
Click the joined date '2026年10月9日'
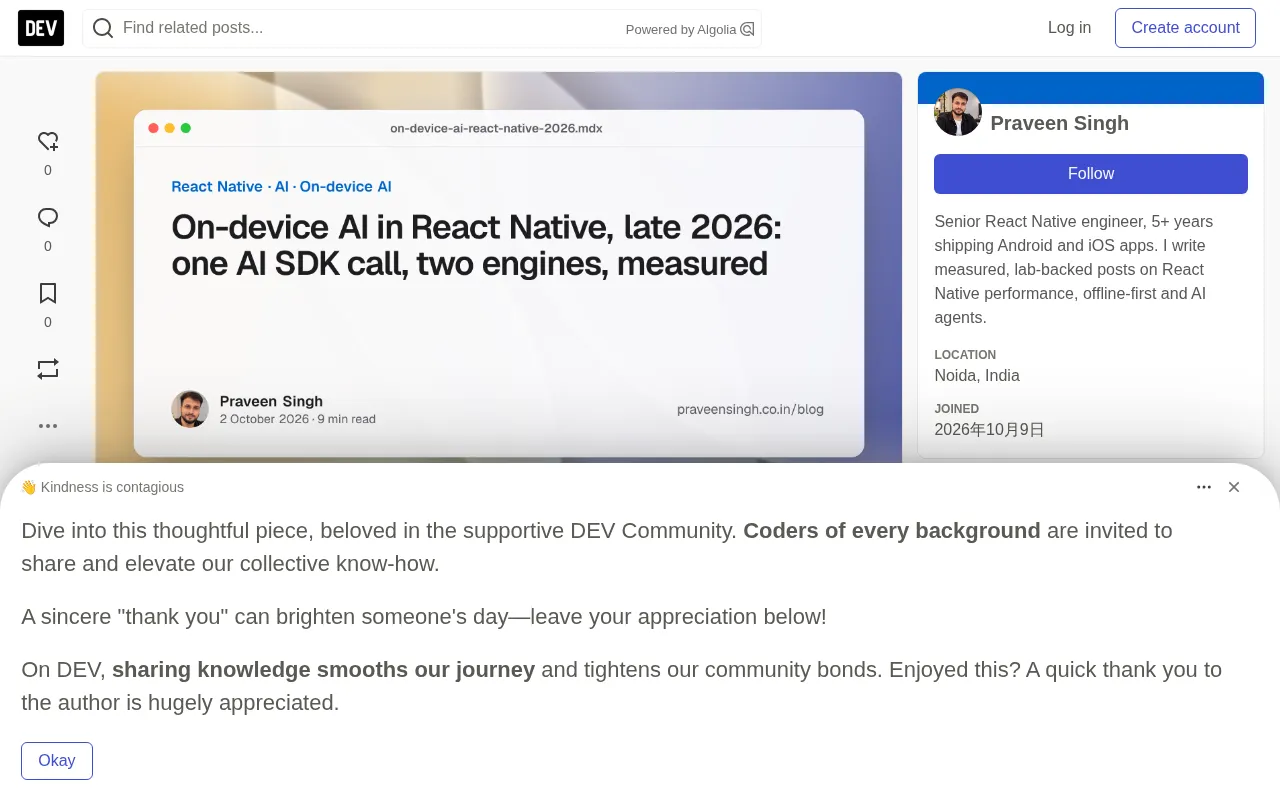989,430
